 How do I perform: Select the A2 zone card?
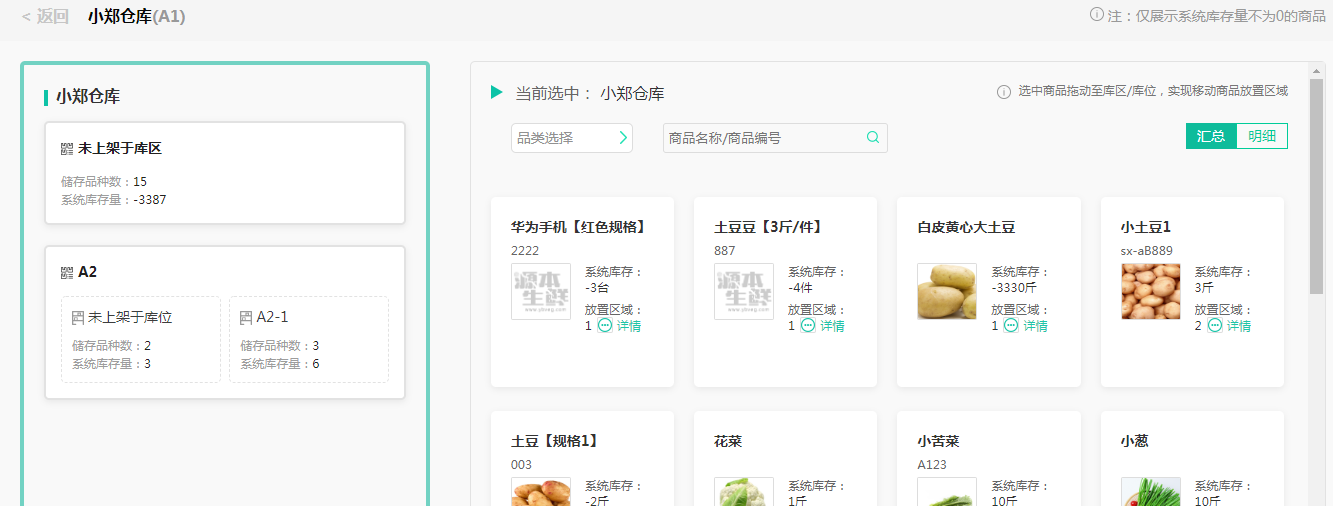click(x=225, y=323)
